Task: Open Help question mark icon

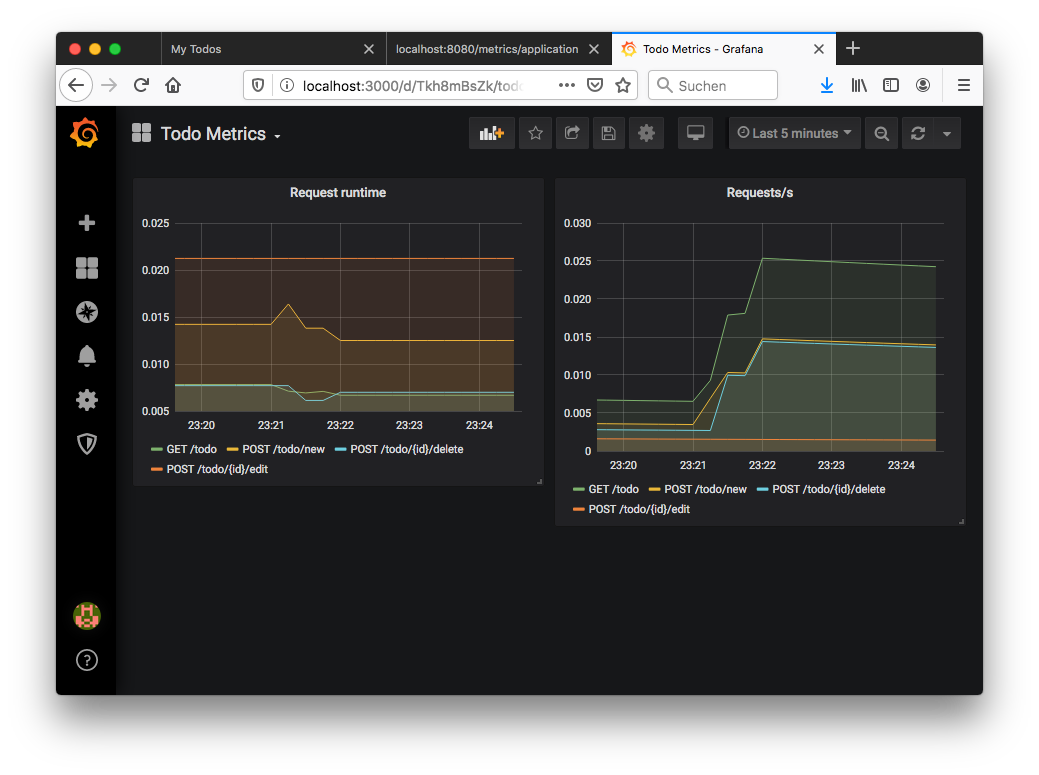Action: pos(87,660)
